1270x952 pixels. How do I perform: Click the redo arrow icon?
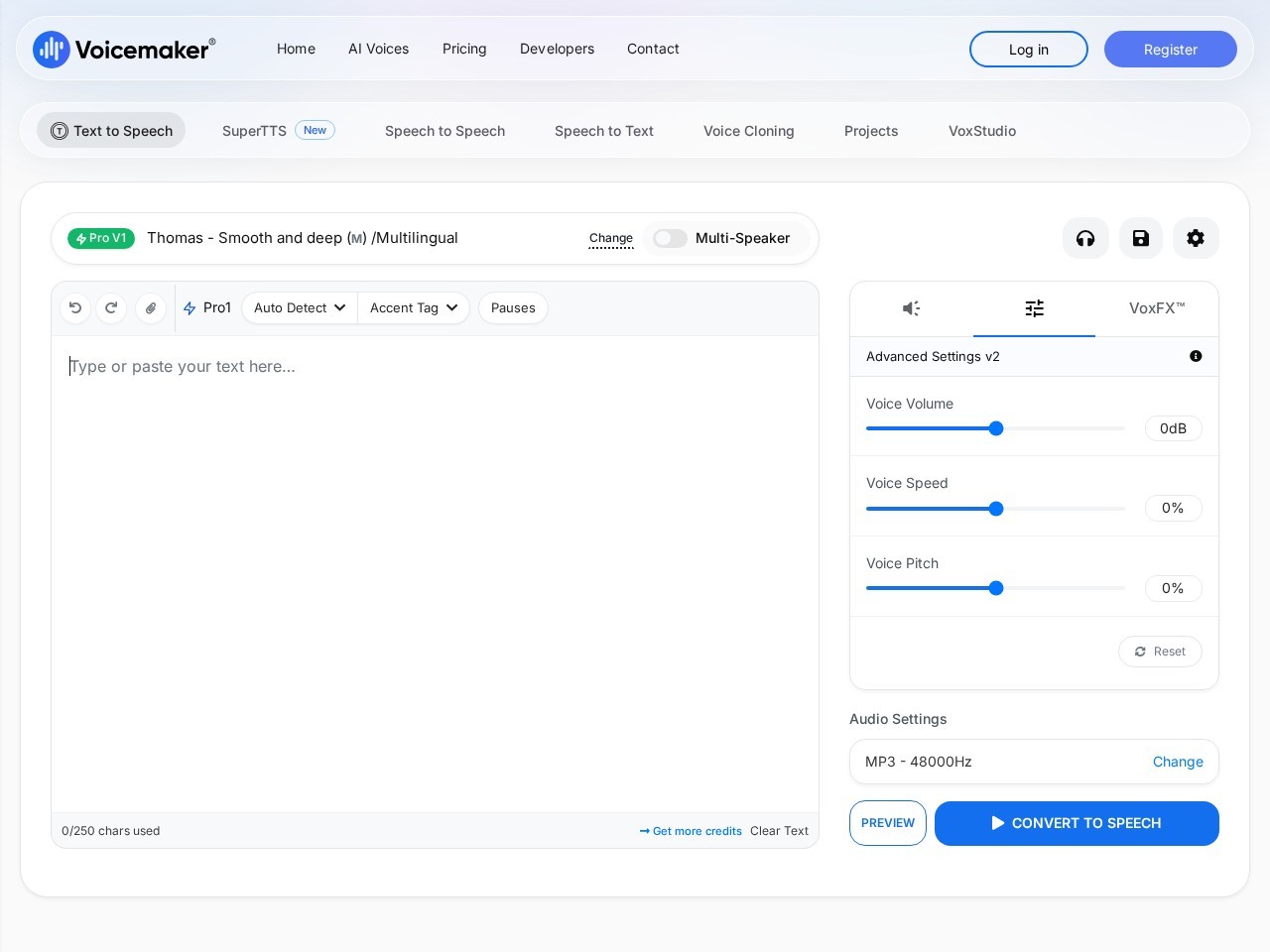pos(111,308)
